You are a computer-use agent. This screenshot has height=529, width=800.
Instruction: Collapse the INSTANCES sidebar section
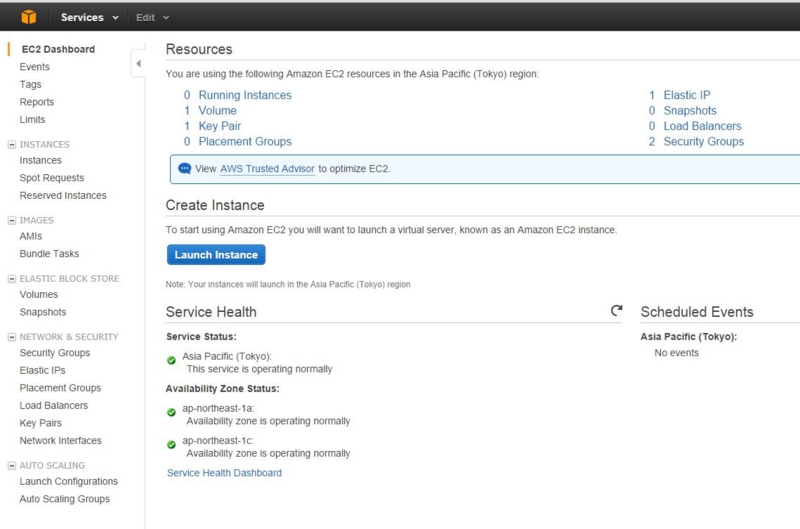tap(12, 144)
